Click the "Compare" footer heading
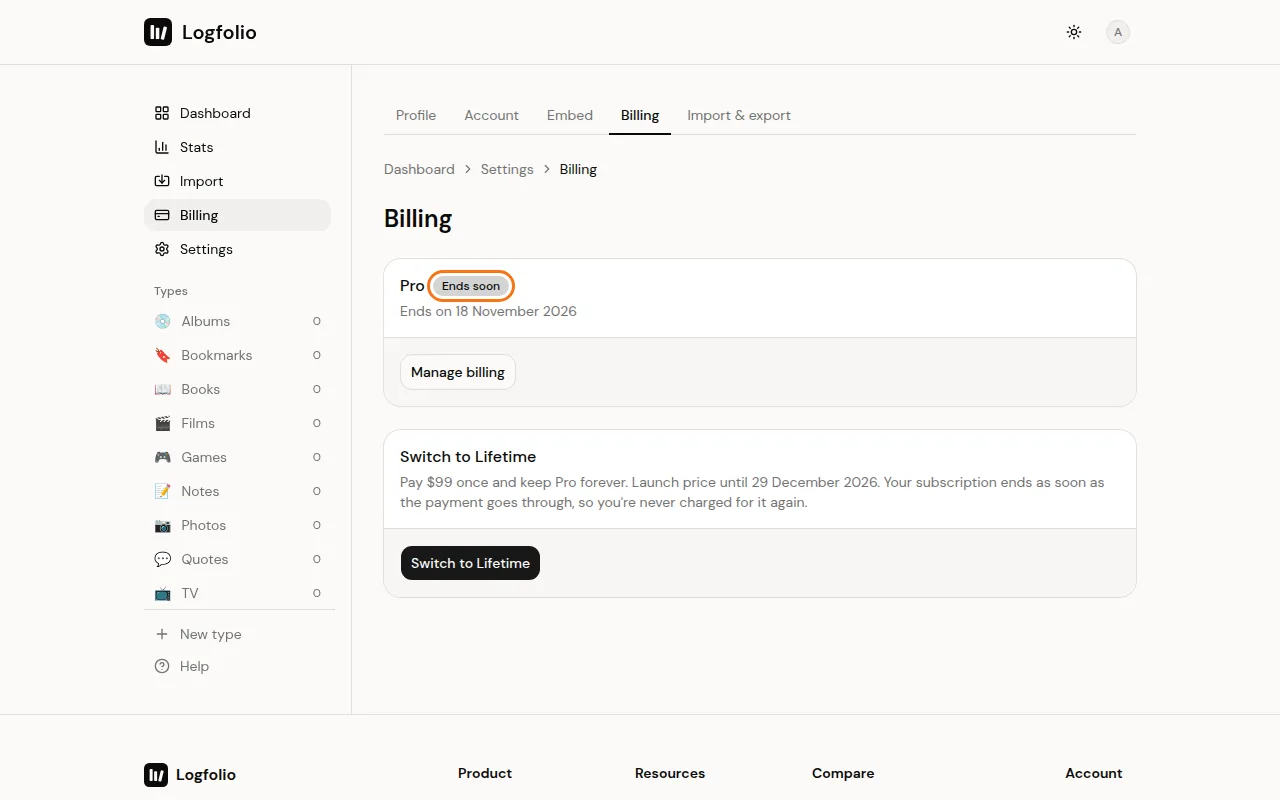Image resolution: width=1280 pixels, height=800 pixels. click(x=843, y=773)
